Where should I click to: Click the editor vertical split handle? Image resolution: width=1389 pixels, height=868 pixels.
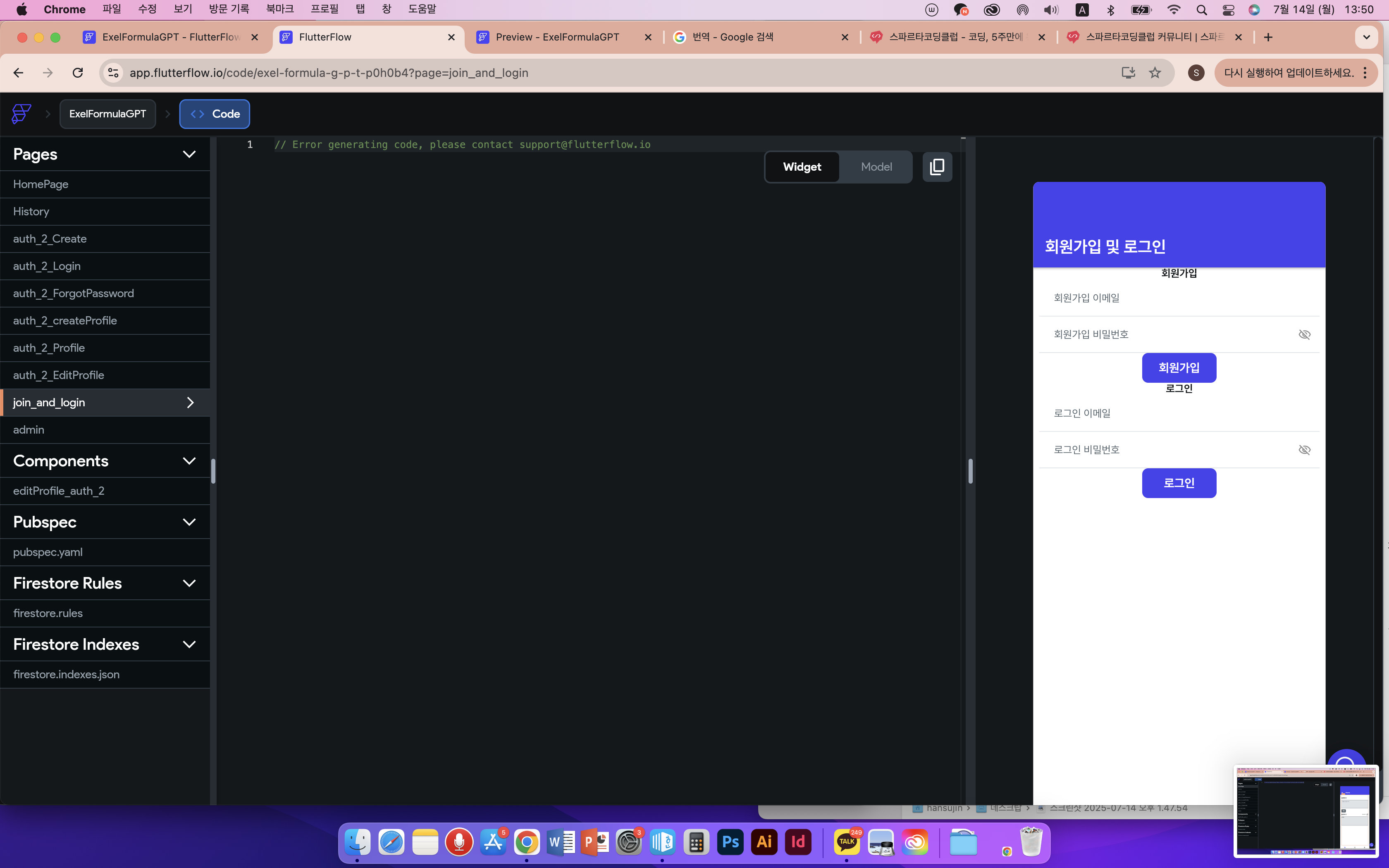[x=970, y=471]
